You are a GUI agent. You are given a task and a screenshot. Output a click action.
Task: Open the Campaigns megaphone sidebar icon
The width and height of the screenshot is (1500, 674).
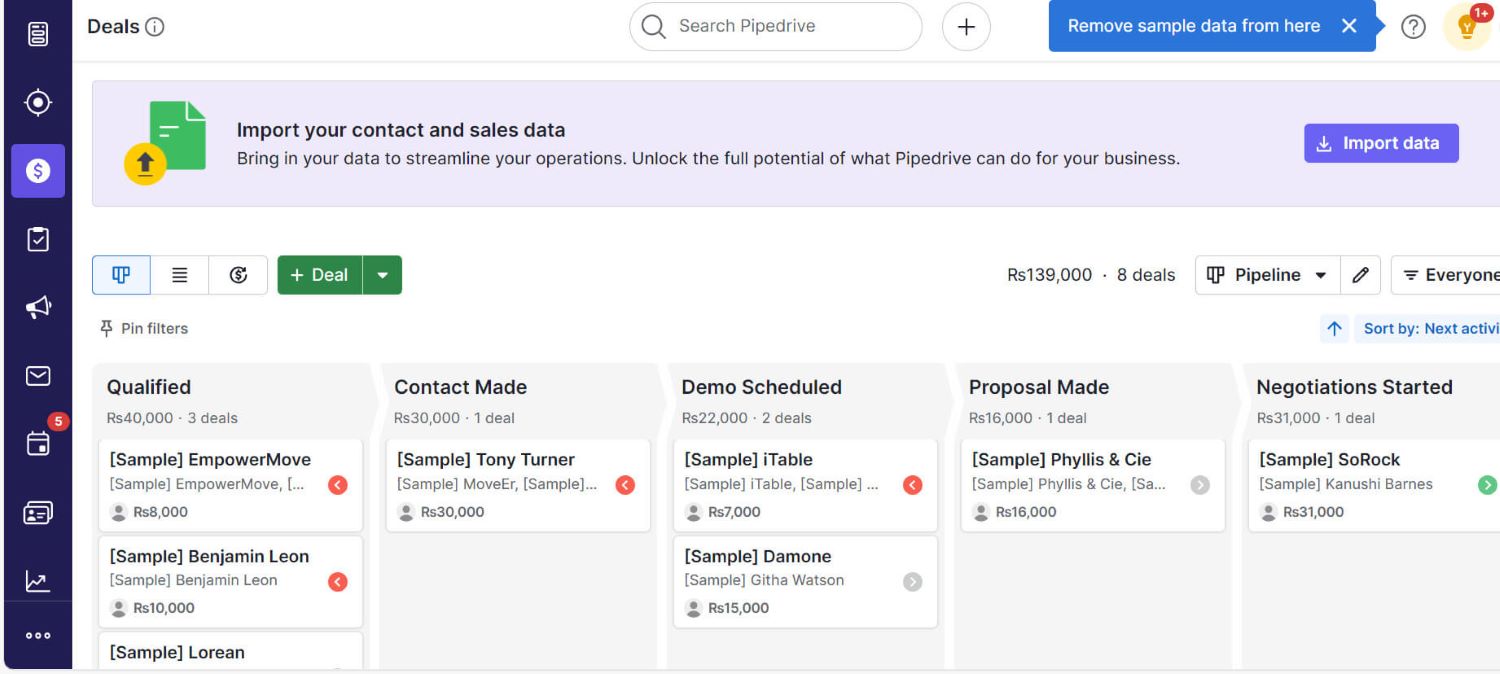coord(38,307)
